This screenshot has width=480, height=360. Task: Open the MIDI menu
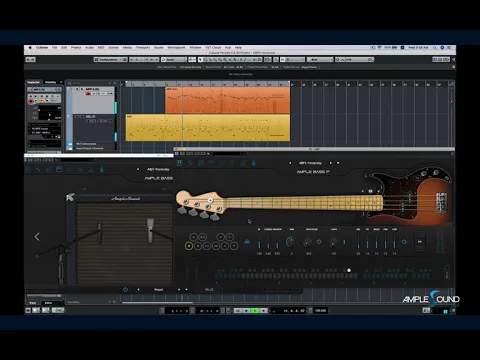pos(101,48)
